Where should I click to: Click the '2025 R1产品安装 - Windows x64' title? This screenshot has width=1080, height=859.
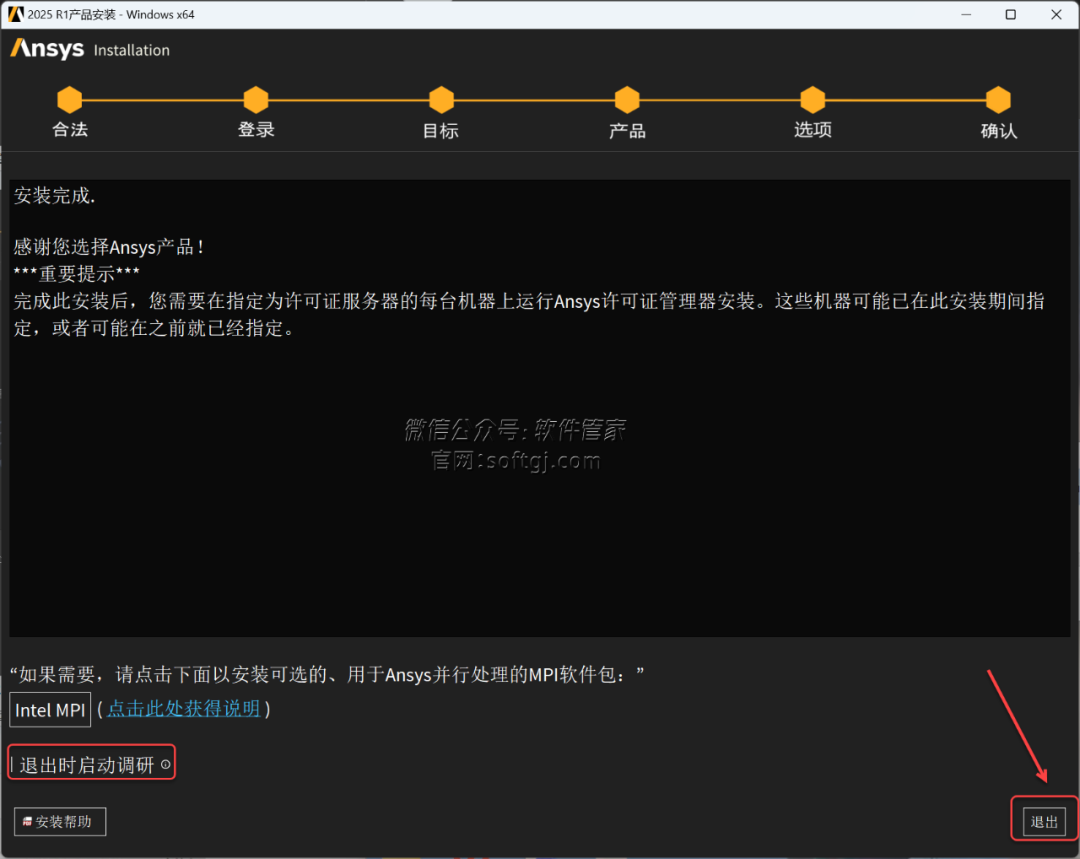(x=111, y=14)
